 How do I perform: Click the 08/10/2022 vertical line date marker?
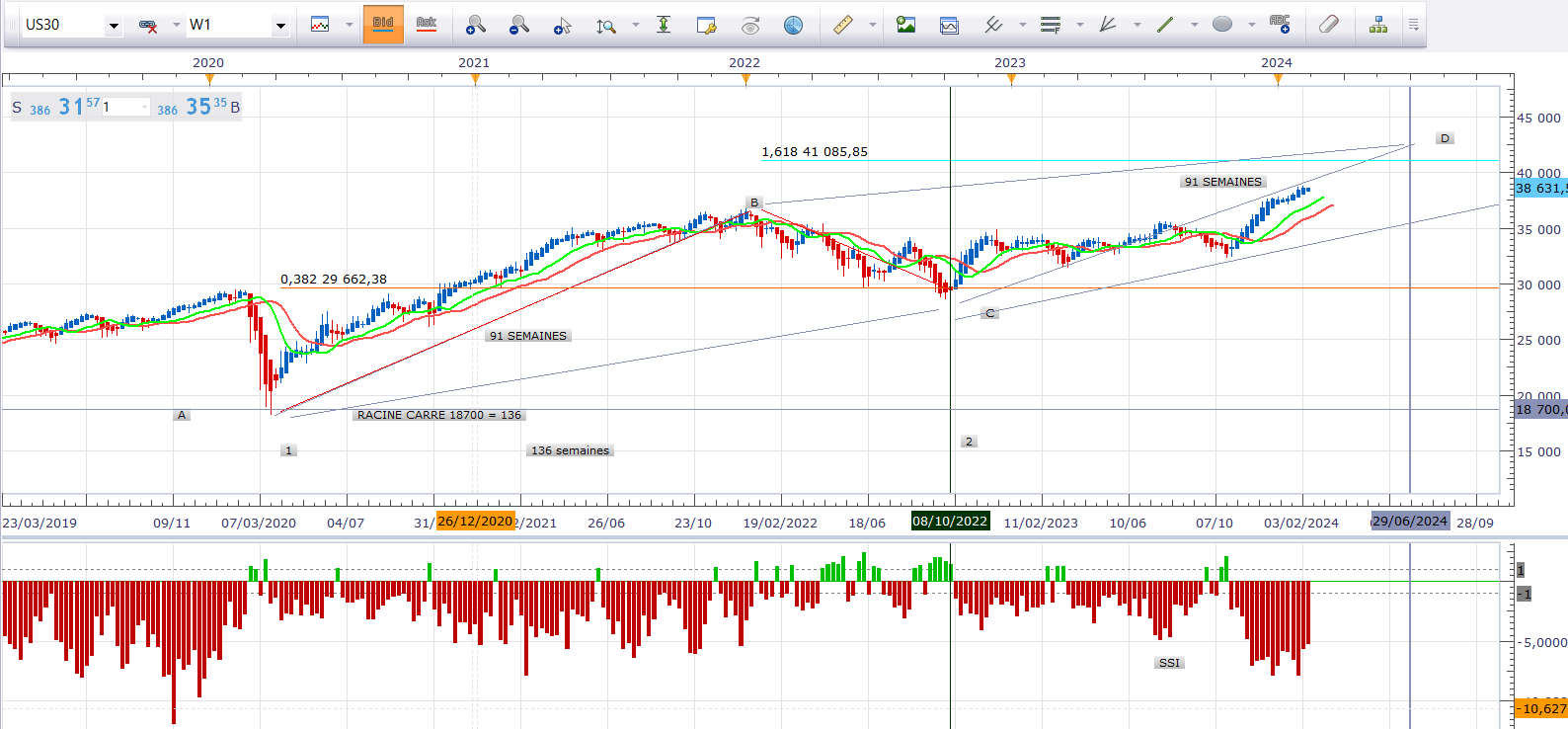tap(950, 521)
